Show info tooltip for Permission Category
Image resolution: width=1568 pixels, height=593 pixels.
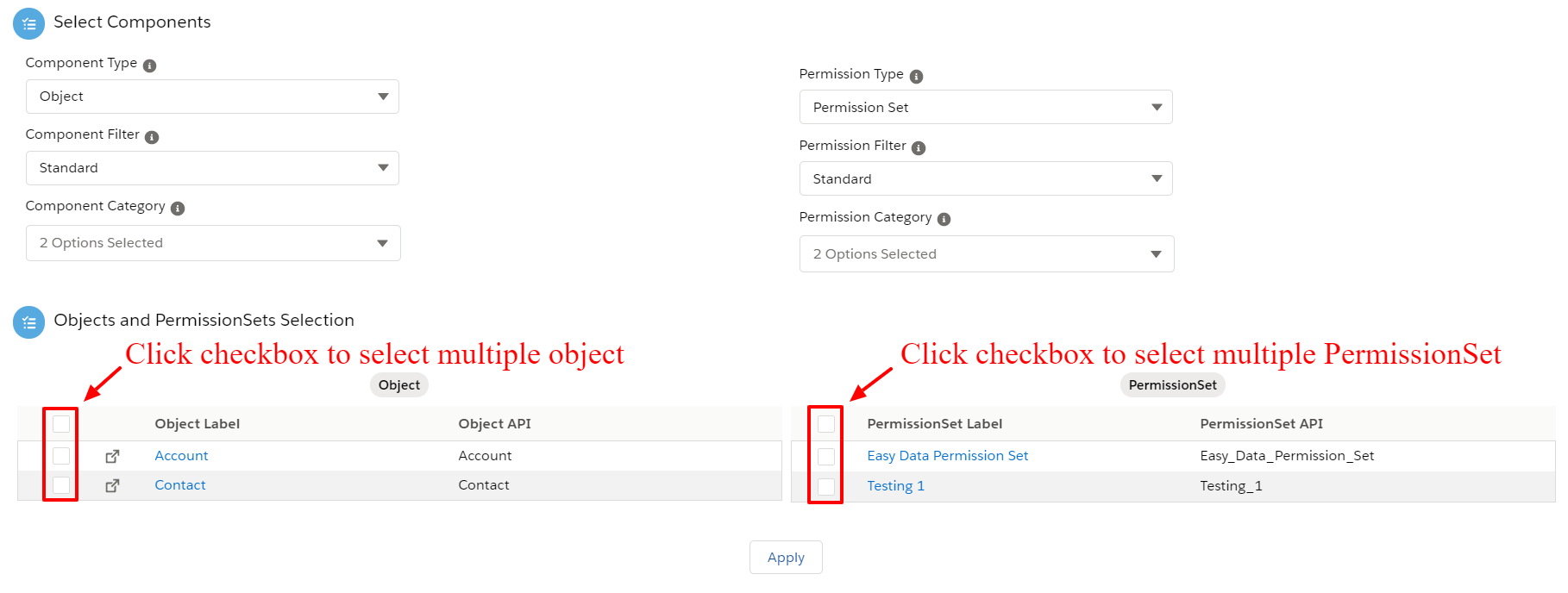[944, 219]
